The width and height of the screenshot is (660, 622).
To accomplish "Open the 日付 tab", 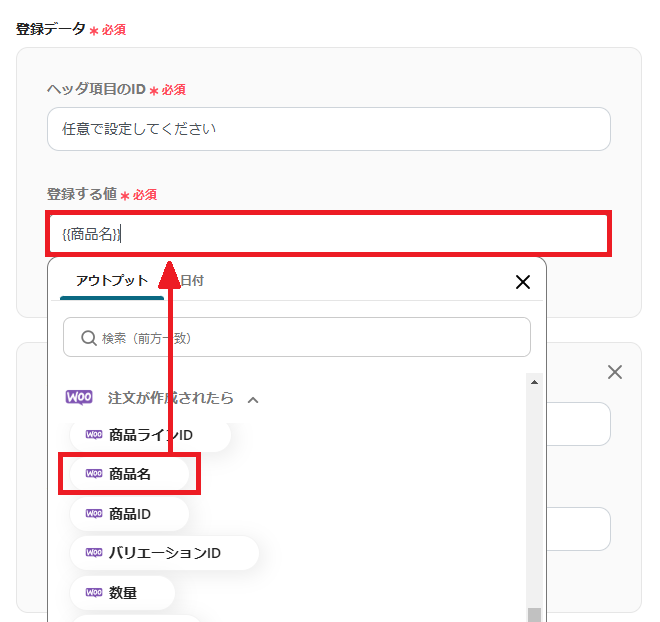I will tap(191, 281).
